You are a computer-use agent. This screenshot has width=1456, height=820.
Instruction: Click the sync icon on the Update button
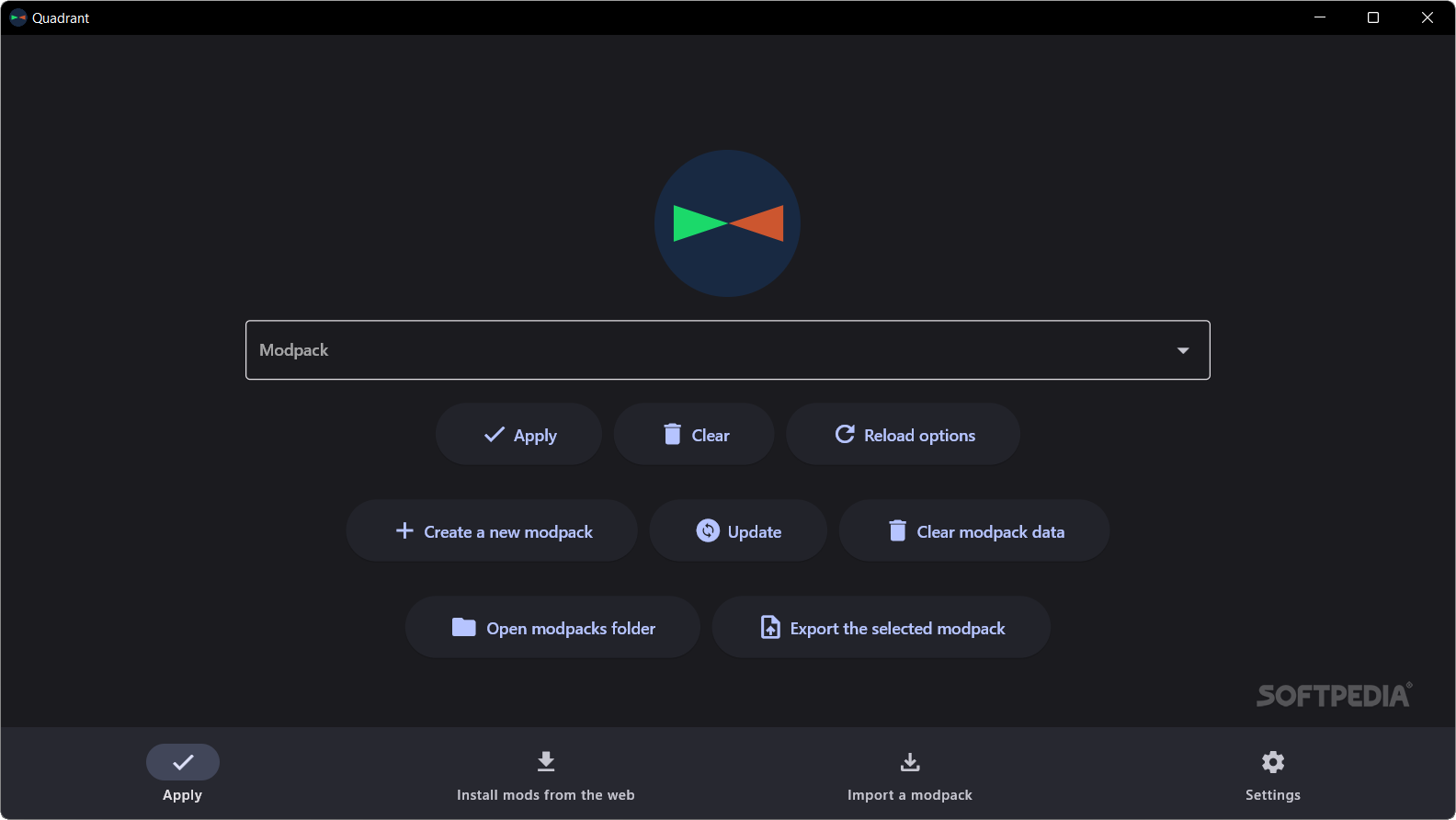pyautogui.click(x=708, y=530)
